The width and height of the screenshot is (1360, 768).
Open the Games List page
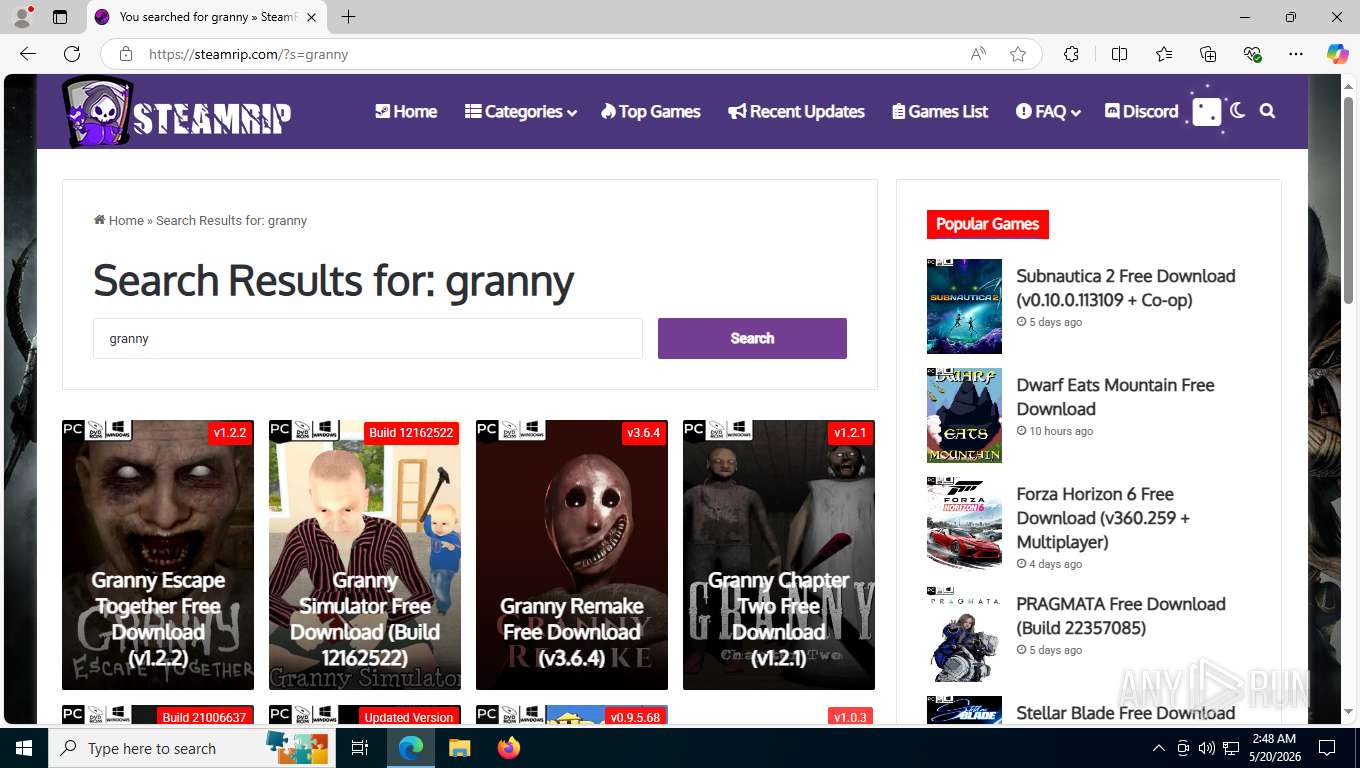[940, 112]
